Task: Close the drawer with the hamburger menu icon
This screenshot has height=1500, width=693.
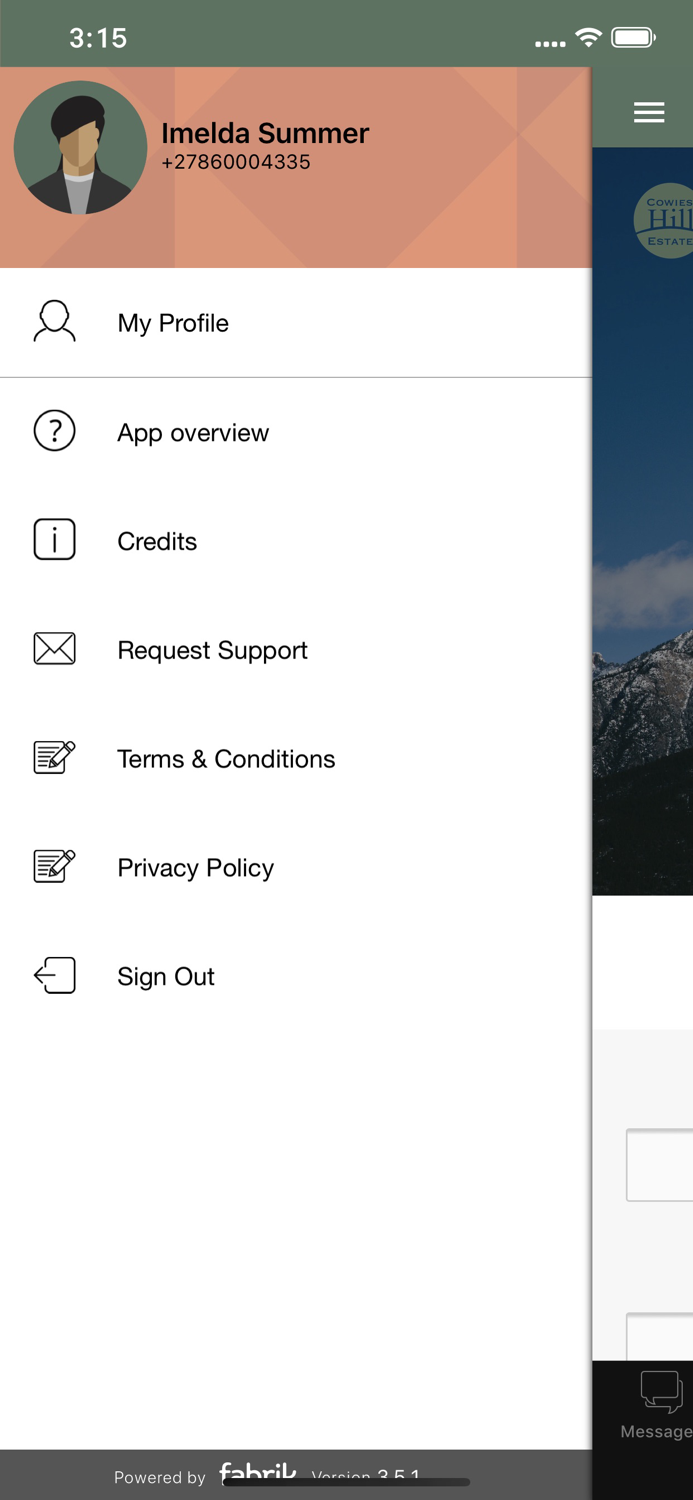Action: pyautogui.click(x=649, y=113)
